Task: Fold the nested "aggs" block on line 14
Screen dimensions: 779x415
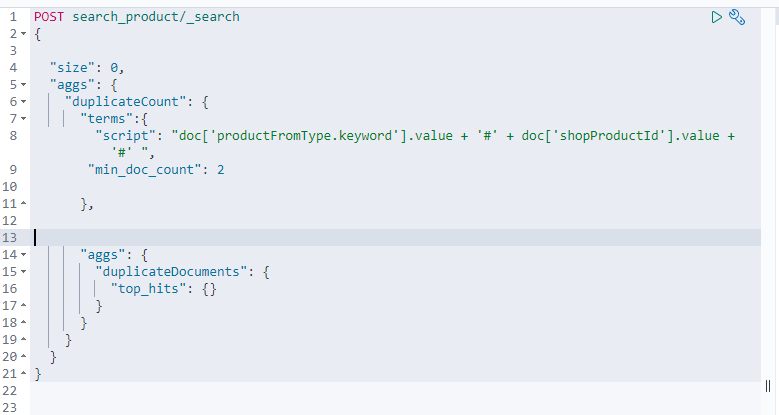Action: pyautogui.click(x=23, y=254)
